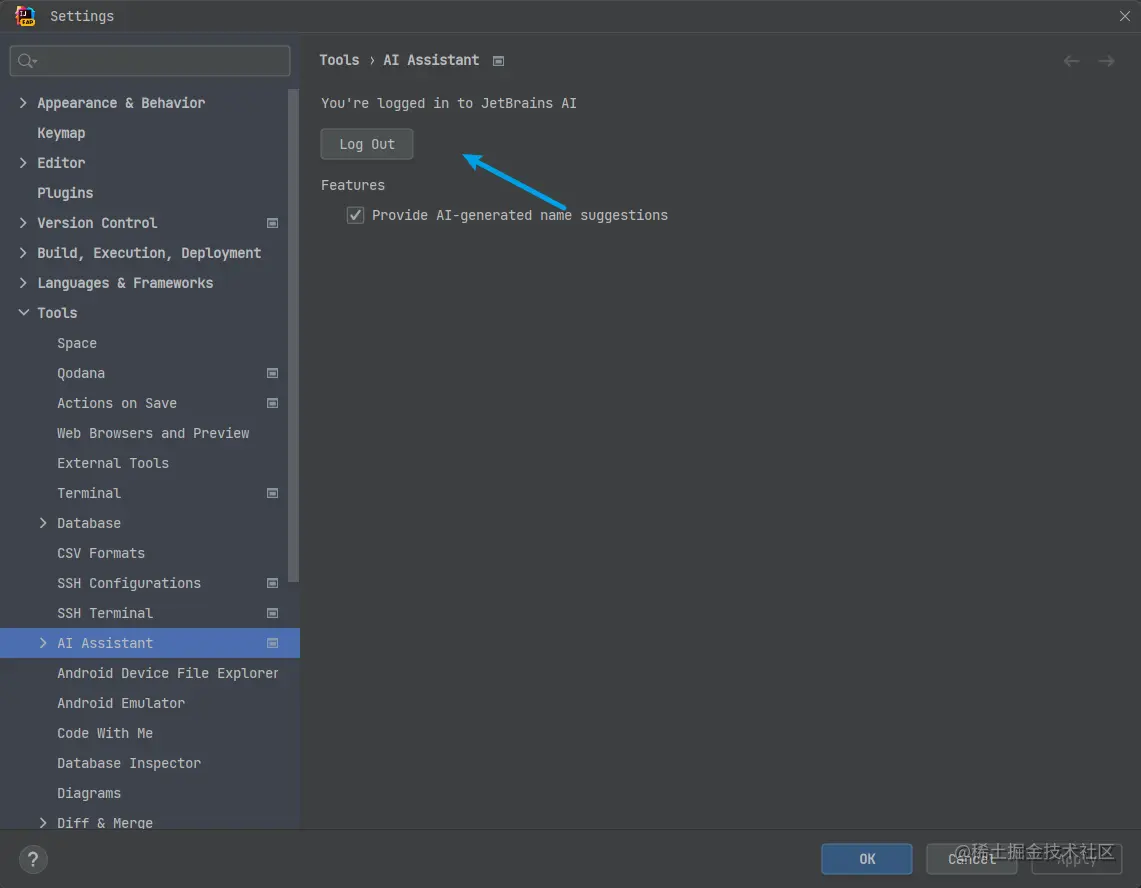The width and height of the screenshot is (1141, 888).
Task: Collapse the Tools section
Action: (x=23, y=312)
